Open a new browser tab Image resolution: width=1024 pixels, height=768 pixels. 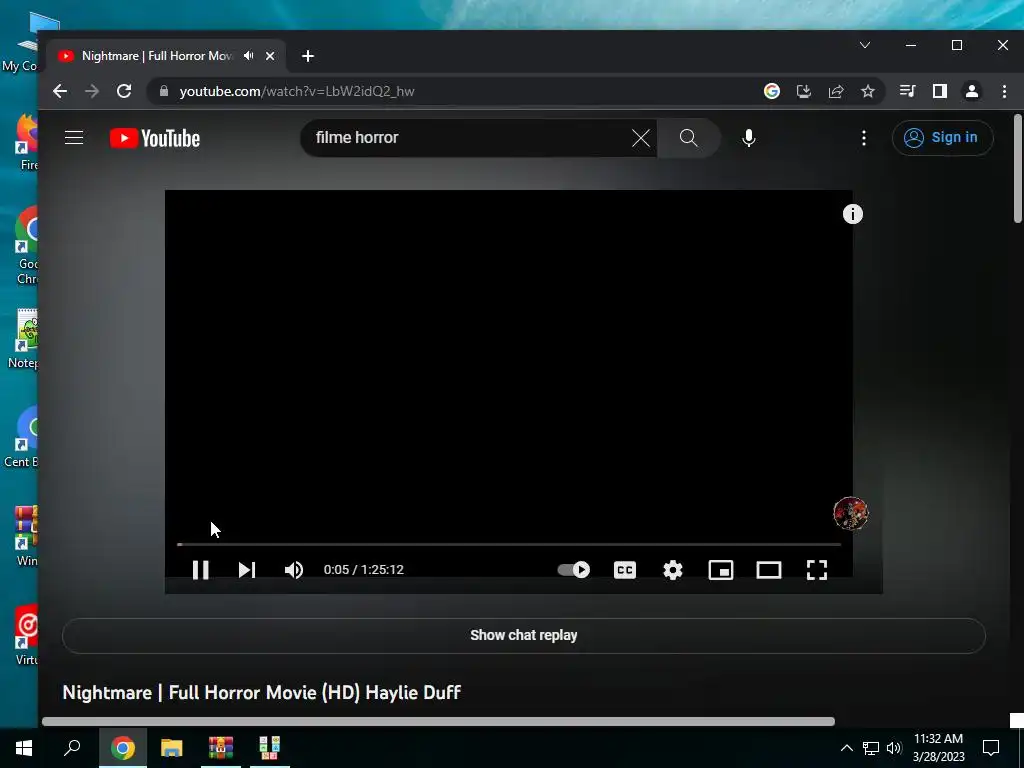click(308, 56)
